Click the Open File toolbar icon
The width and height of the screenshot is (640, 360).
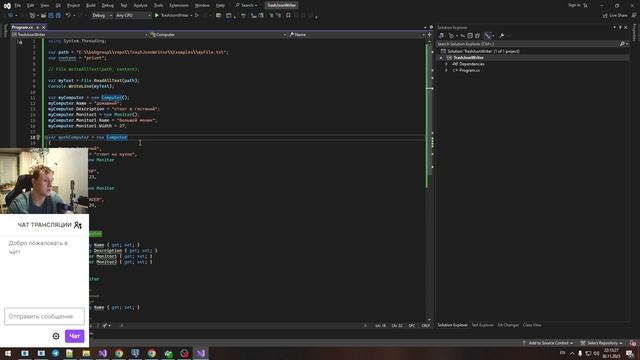tap(43, 15)
